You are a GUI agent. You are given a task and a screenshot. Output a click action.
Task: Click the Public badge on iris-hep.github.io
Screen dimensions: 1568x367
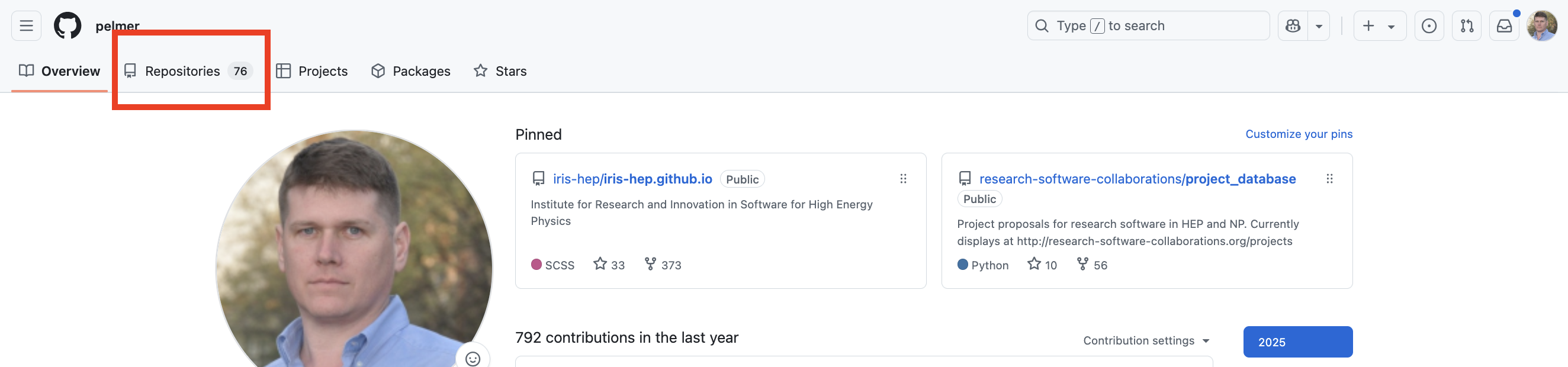point(742,179)
